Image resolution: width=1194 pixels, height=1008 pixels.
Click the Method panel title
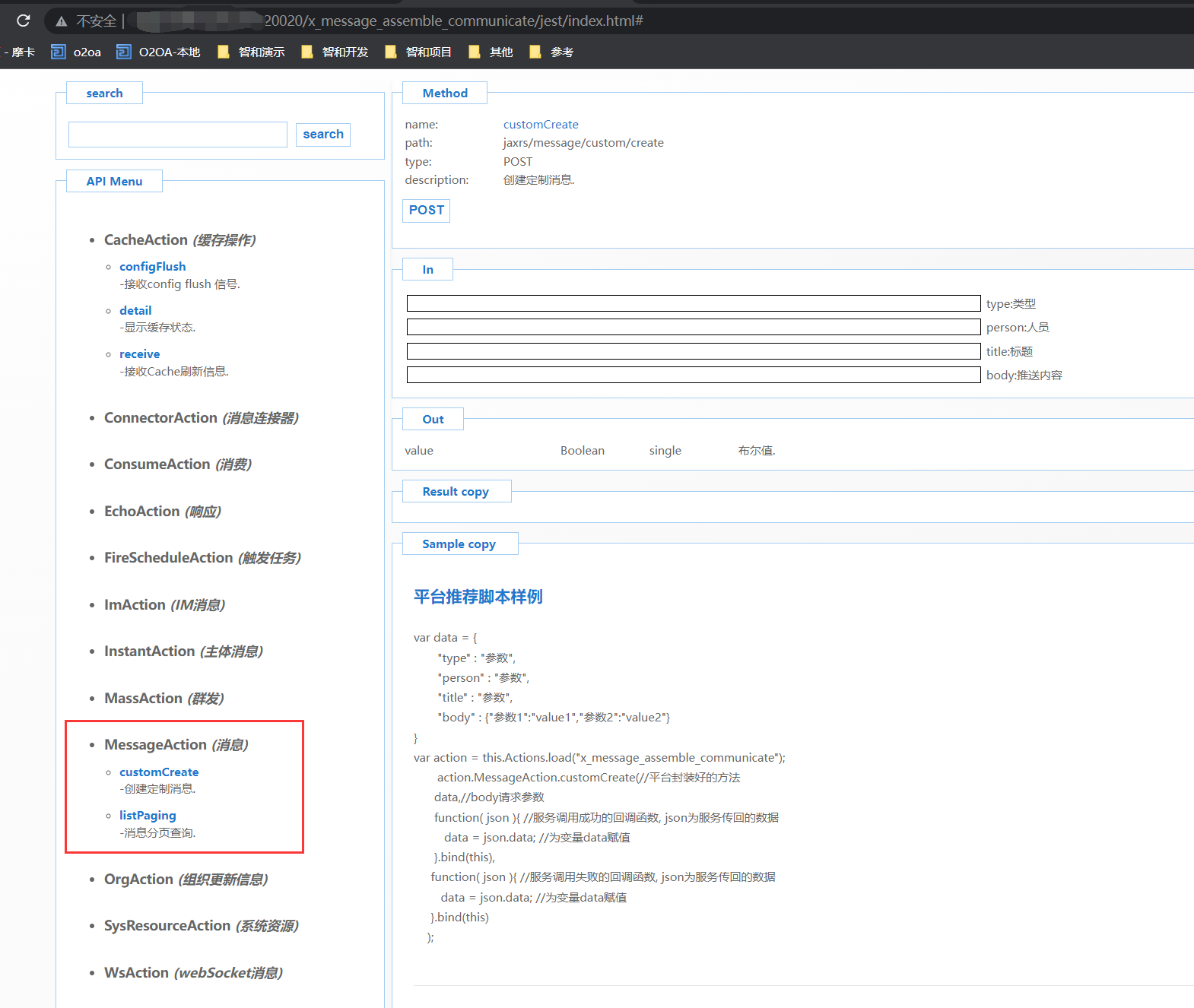445,94
